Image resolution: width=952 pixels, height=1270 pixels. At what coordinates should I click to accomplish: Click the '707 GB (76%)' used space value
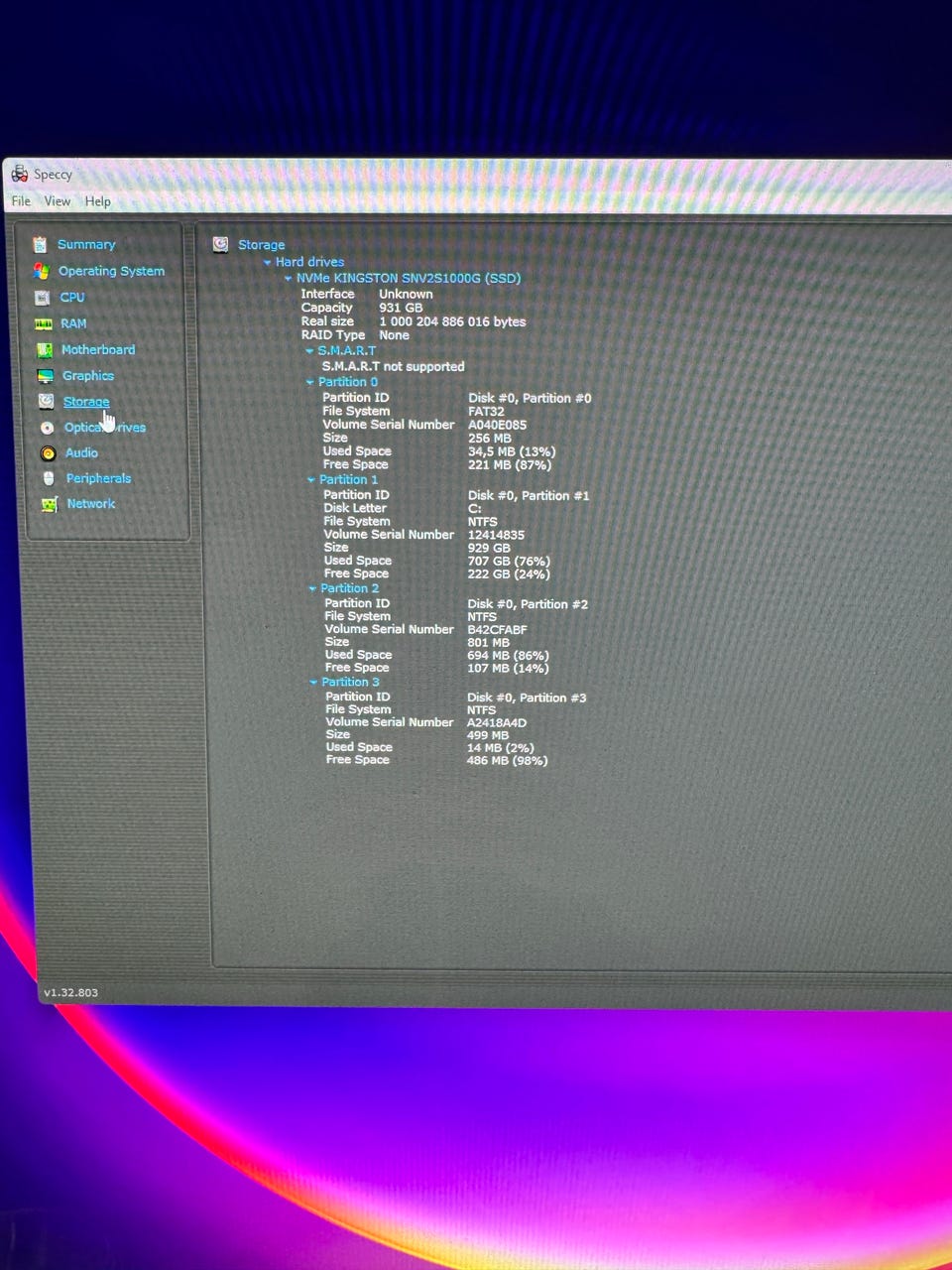pos(509,562)
